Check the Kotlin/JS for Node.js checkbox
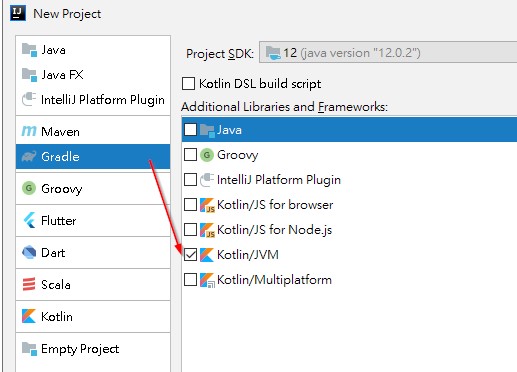Screen dimensions: 517x372 190,230
